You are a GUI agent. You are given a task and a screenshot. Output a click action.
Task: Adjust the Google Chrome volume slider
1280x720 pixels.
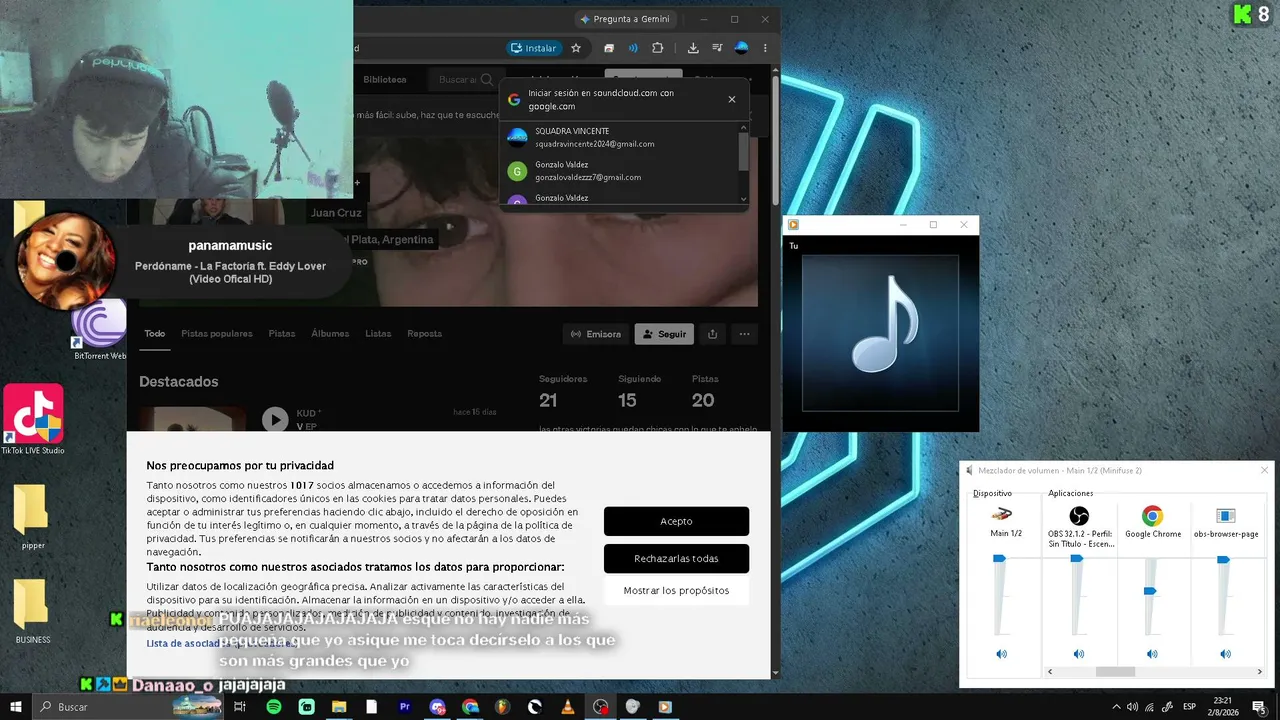click(x=1150, y=591)
